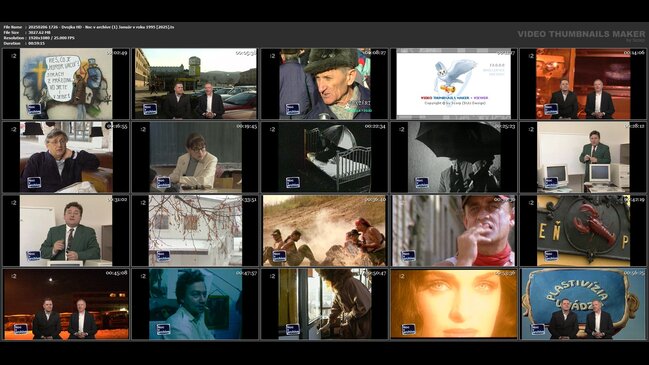Select blue-tinted man with cigarette thumbnail
The height and width of the screenshot is (365, 649).
click(x=195, y=304)
